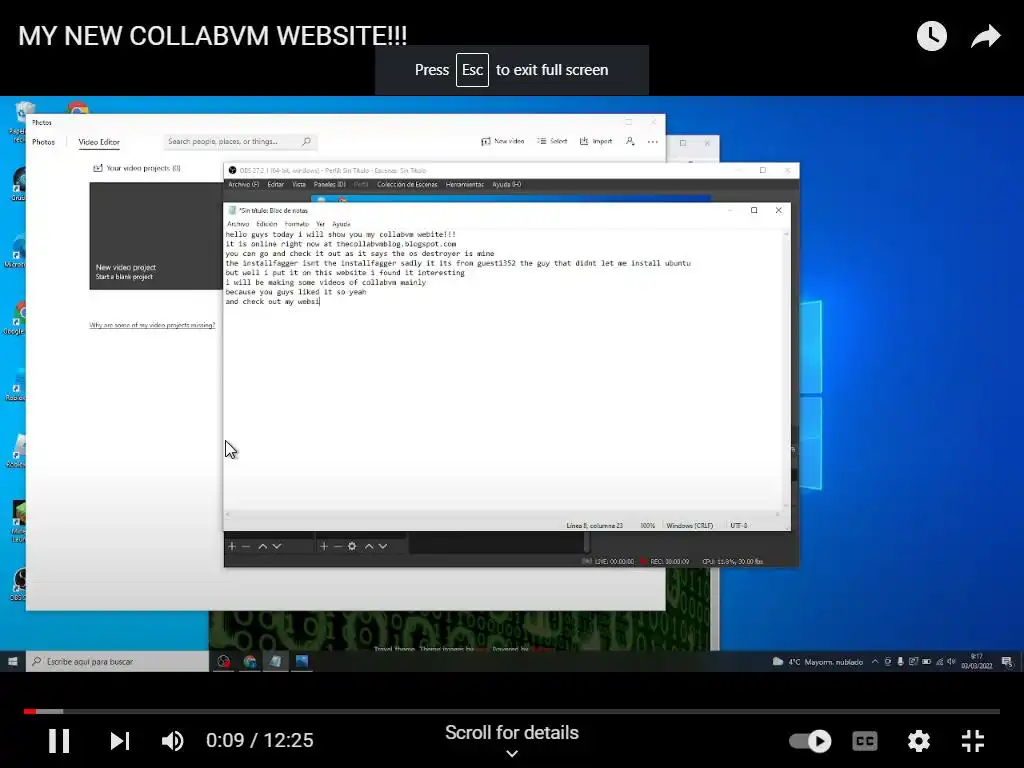Click Chrome icon in the taskbar

(x=249, y=662)
